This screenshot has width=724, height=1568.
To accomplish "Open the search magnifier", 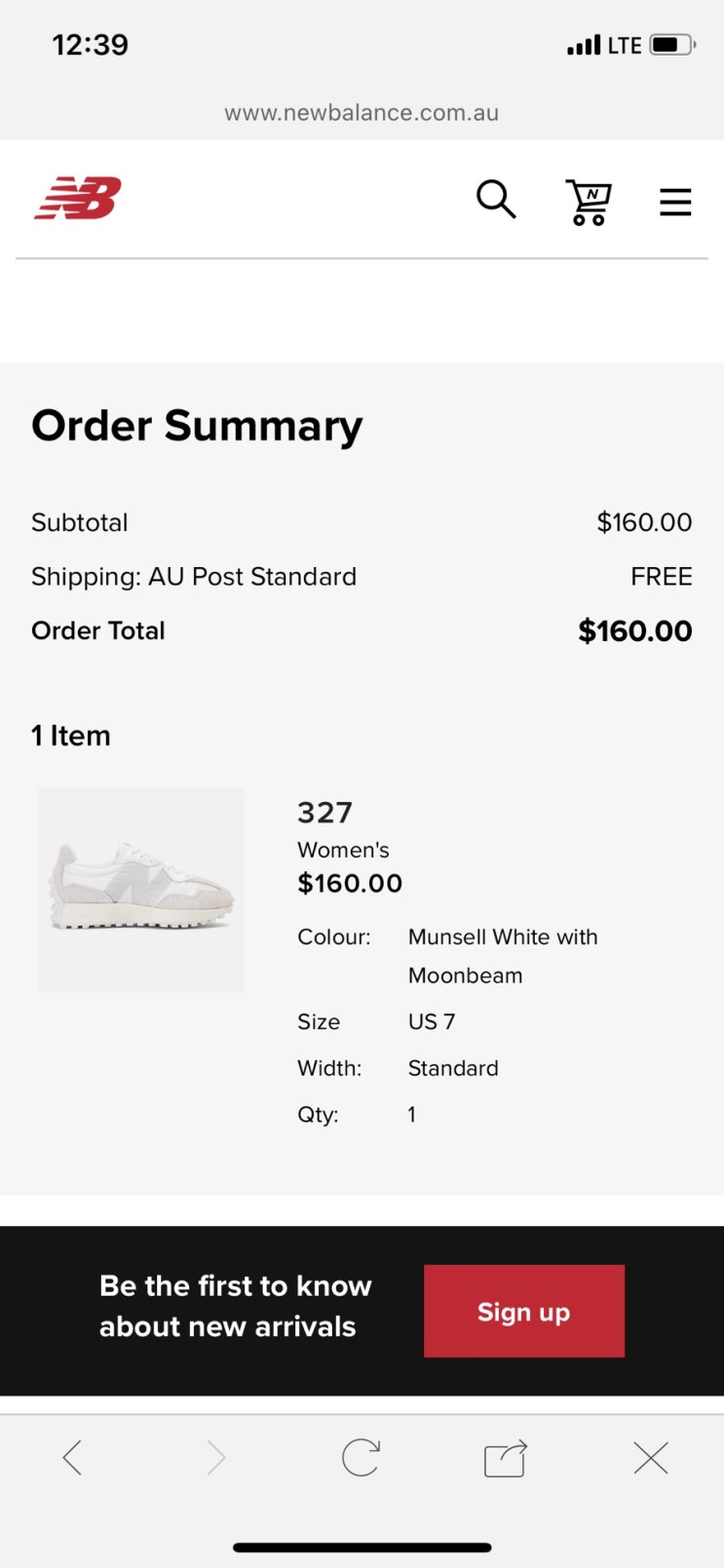I will click(x=495, y=199).
